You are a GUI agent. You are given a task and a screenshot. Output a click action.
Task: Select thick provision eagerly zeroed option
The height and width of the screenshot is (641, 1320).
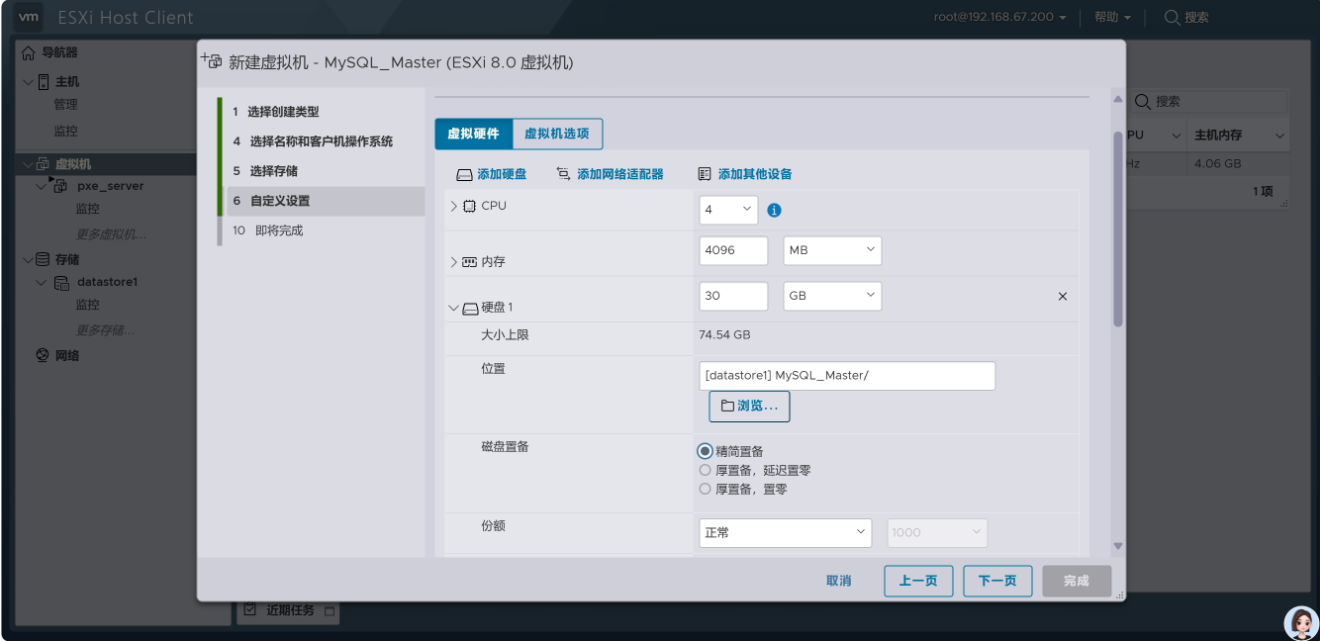tap(705, 489)
